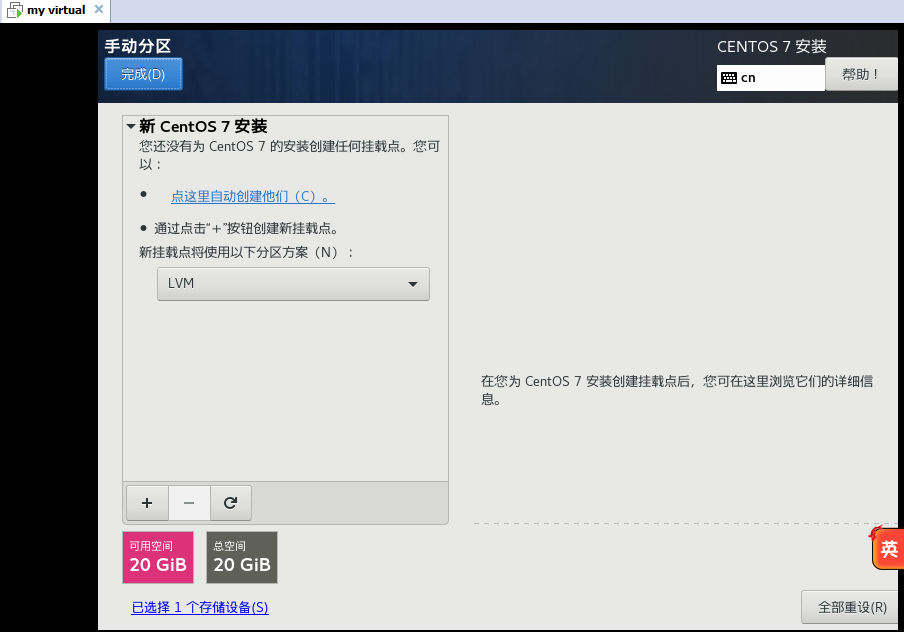Click the orange 英 input method icon
Viewport: 904px width, 632px height.
coord(888,548)
